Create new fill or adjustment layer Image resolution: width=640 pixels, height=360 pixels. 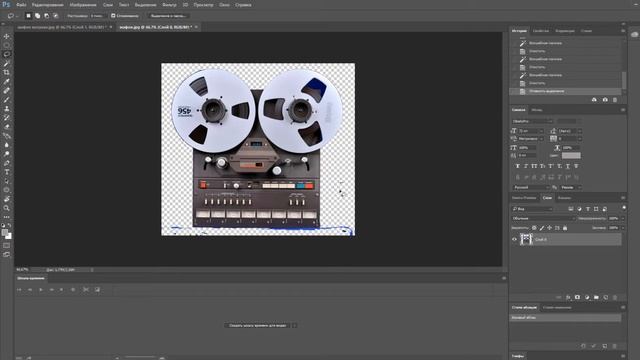point(587,297)
